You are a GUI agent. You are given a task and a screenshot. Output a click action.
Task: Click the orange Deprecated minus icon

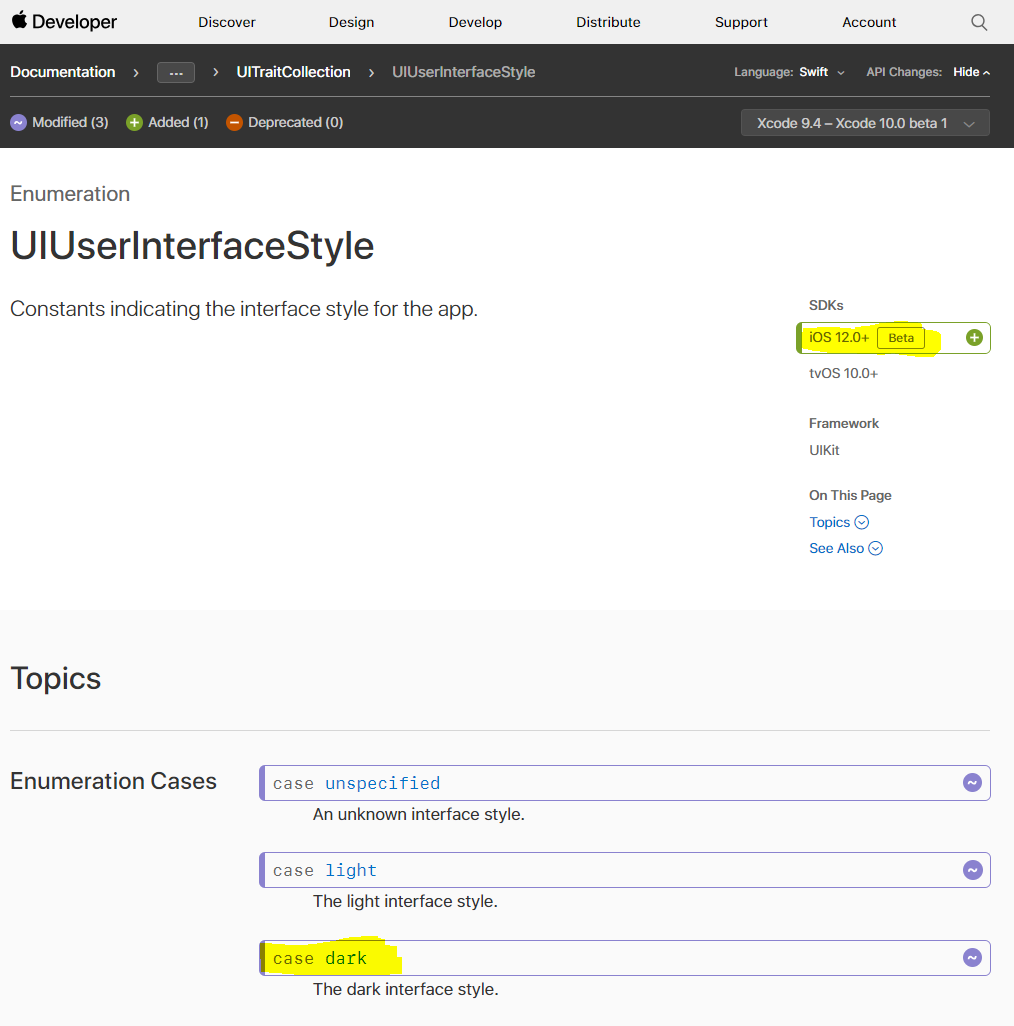pos(234,123)
